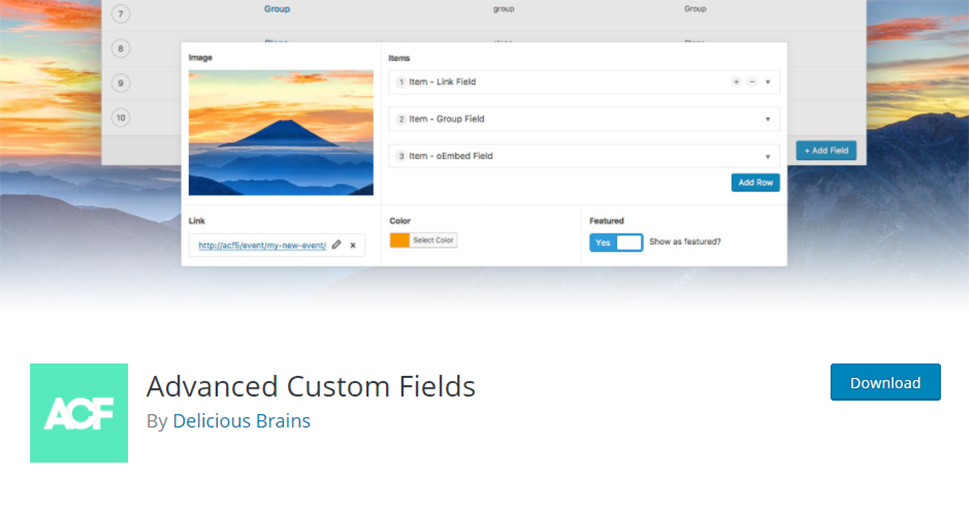Open the Delicious Brains author link
Screen dimensions: 969x518
[x=241, y=420]
